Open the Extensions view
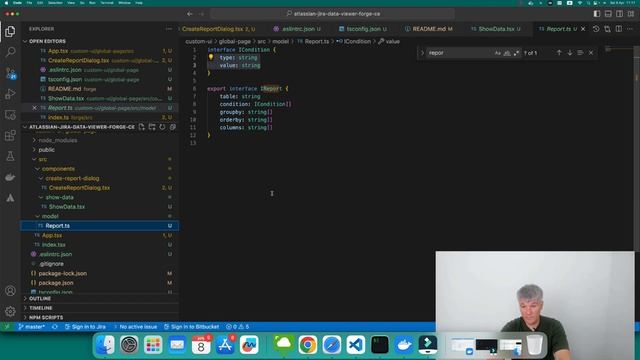The width and height of the screenshot is (640, 360). click(x=10, y=136)
